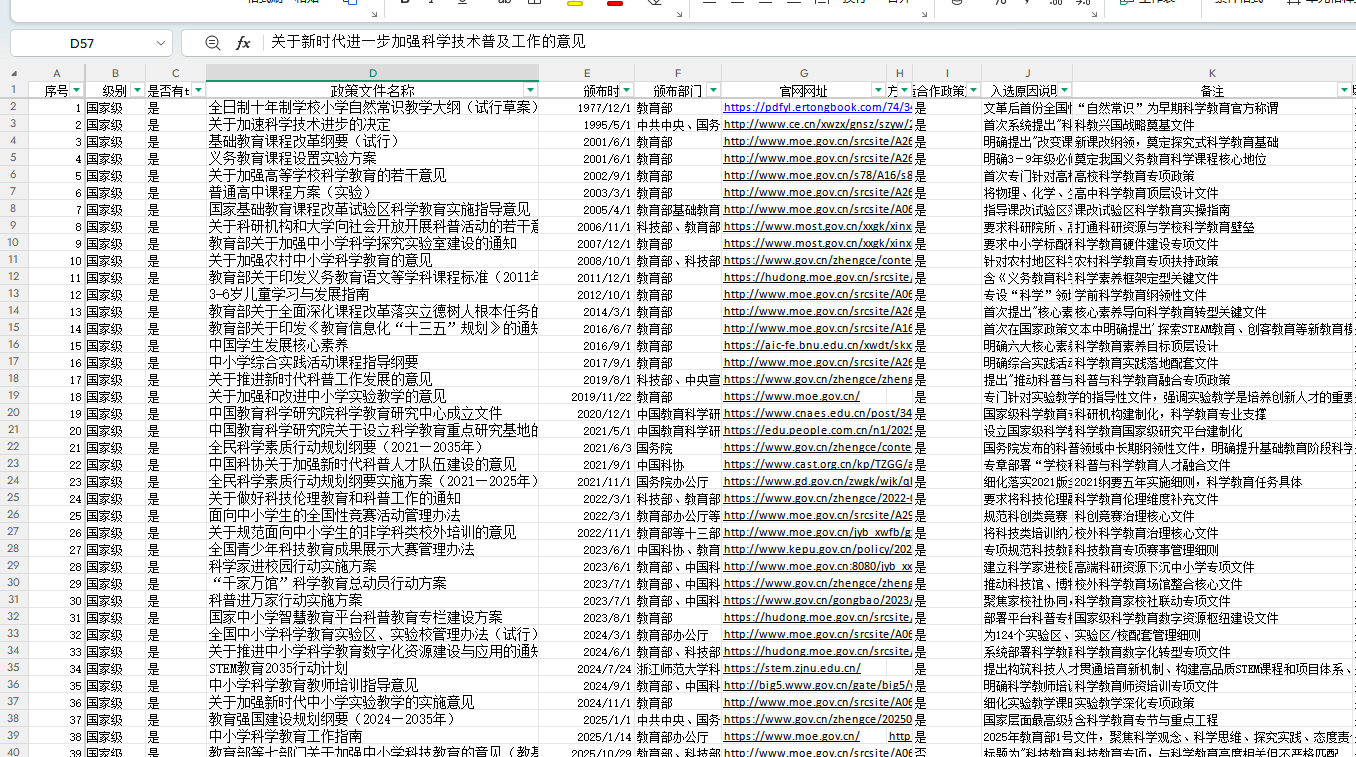The width and height of the screenshot is (1356, 757).
Task: Click date cell 2024/7/24
Action: pyautogui.click(x=586, y=668)
